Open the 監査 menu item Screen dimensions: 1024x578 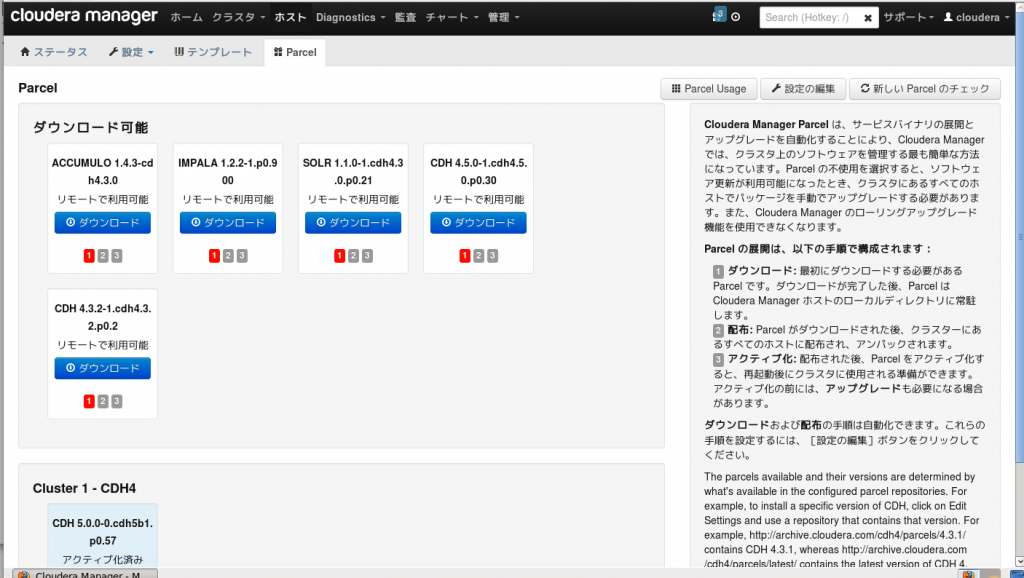pyautogui.click(x=406, y=18)
